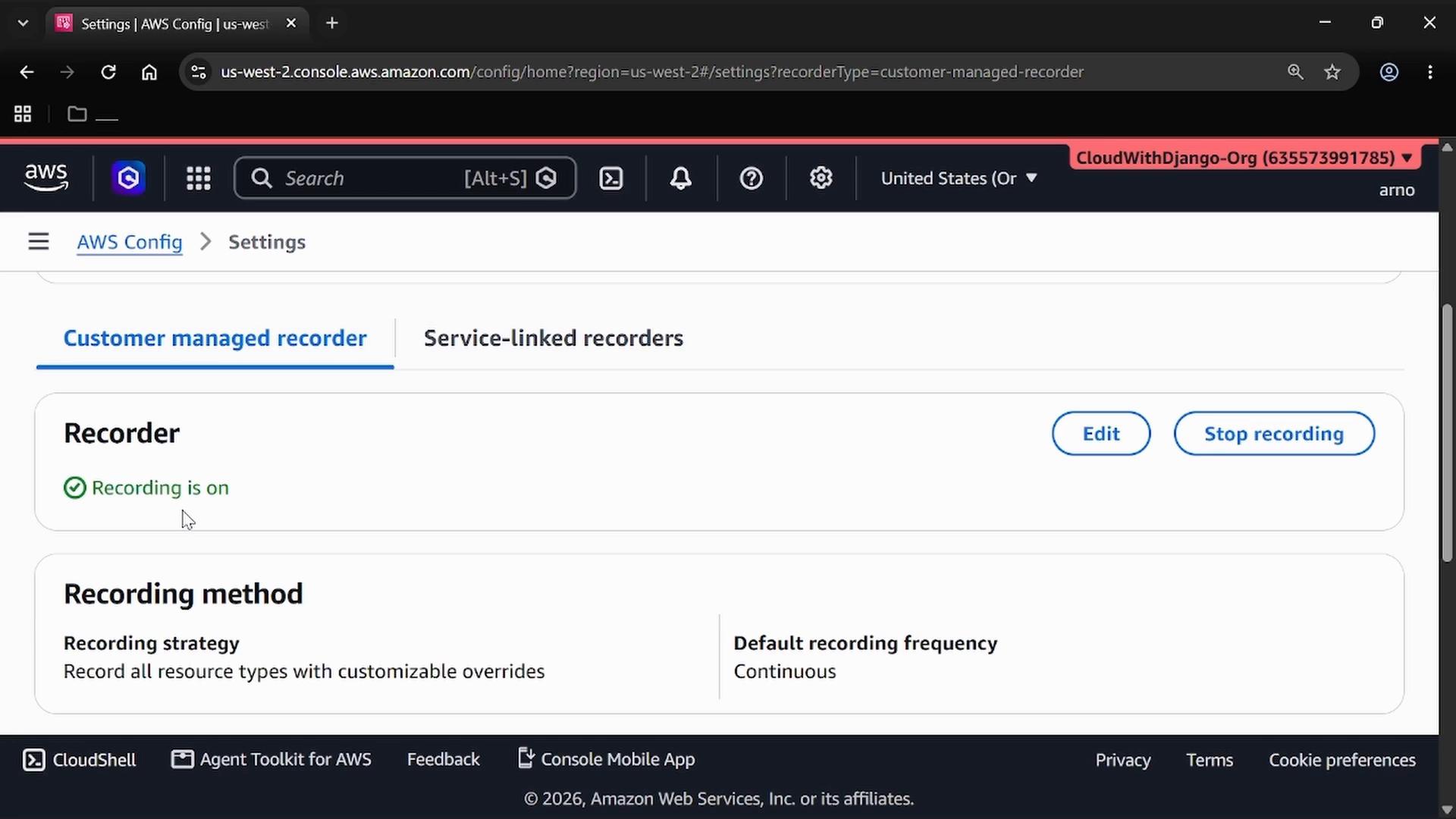Click the Recorder heading
The image size is (1456, 819).
pyautogui.click(x=121, y=433)
